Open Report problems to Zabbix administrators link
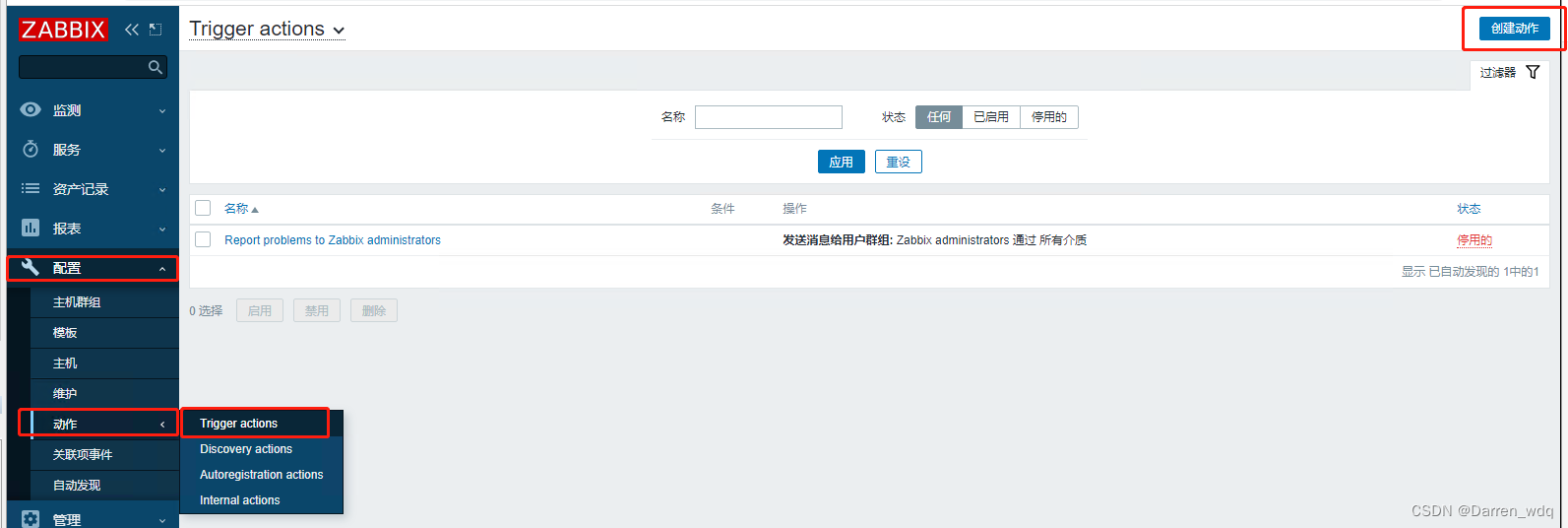Viewport: 1568px width, 528px height. click(x=333, y=240)
